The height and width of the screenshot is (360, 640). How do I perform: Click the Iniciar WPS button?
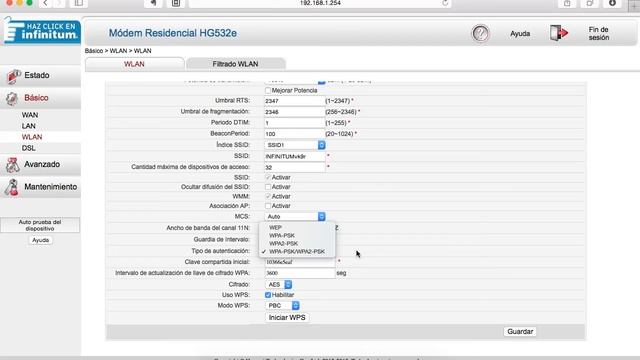coord(287,318)
